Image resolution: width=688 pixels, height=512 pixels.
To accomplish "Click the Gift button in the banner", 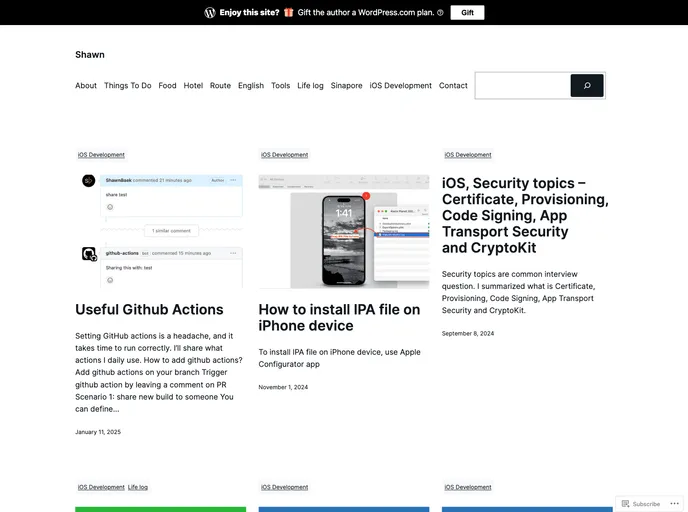I will (x=467, y=13).
